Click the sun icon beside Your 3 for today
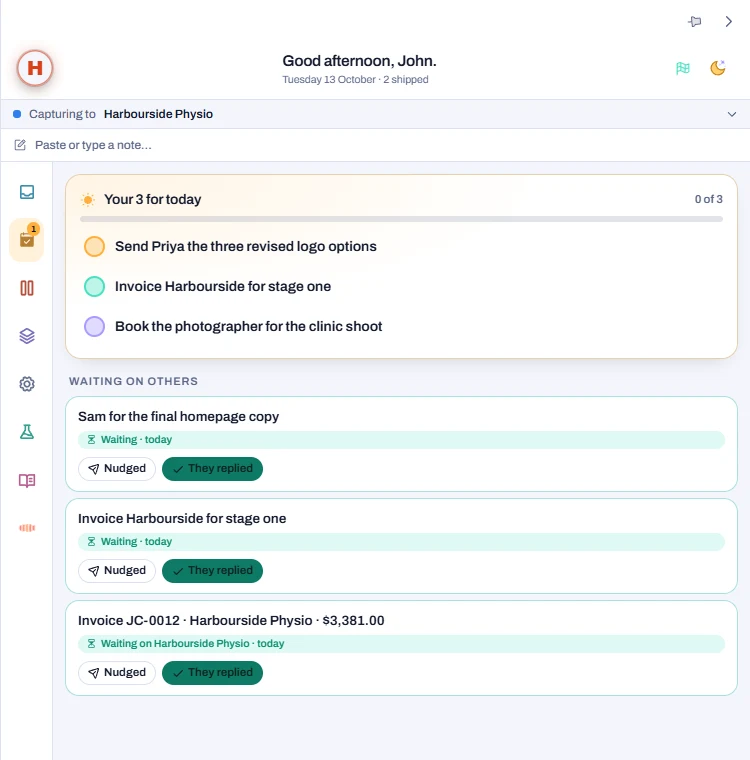The width and height of the screenshot is (750, 760). coord(88,199)
